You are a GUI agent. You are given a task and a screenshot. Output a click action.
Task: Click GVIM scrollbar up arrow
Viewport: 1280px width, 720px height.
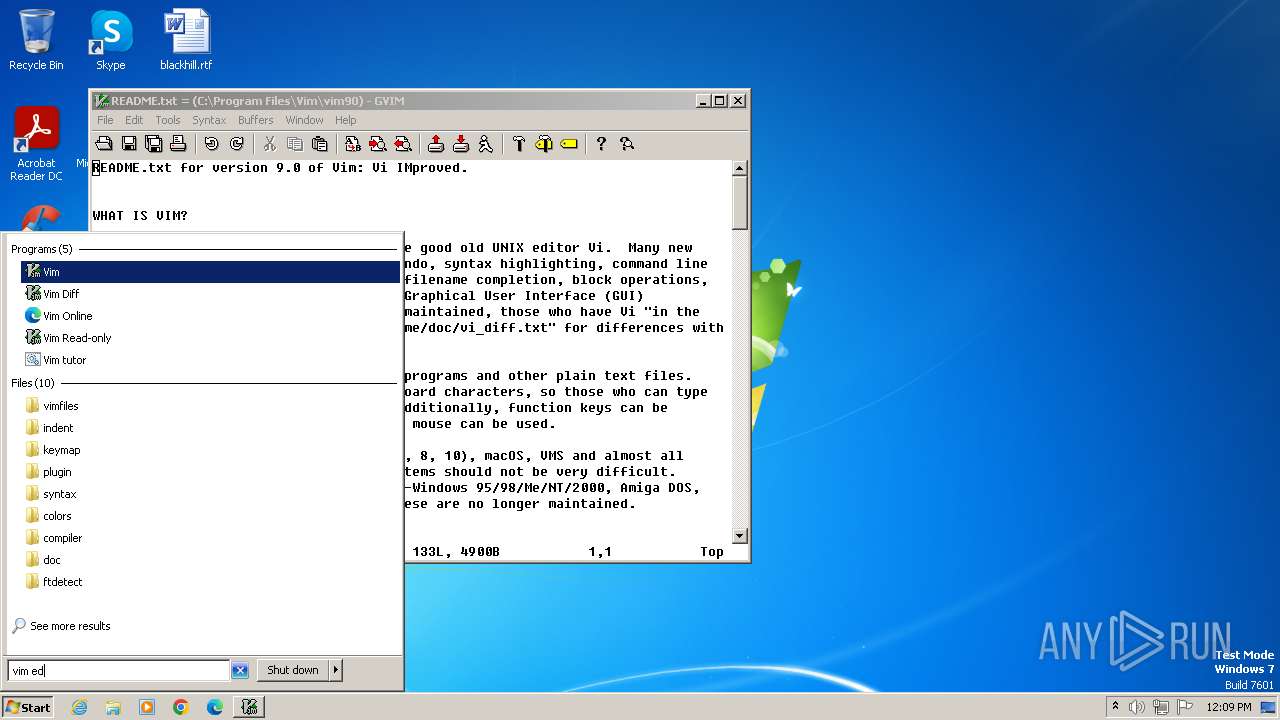pyautogui.click(x=740, y=168)
